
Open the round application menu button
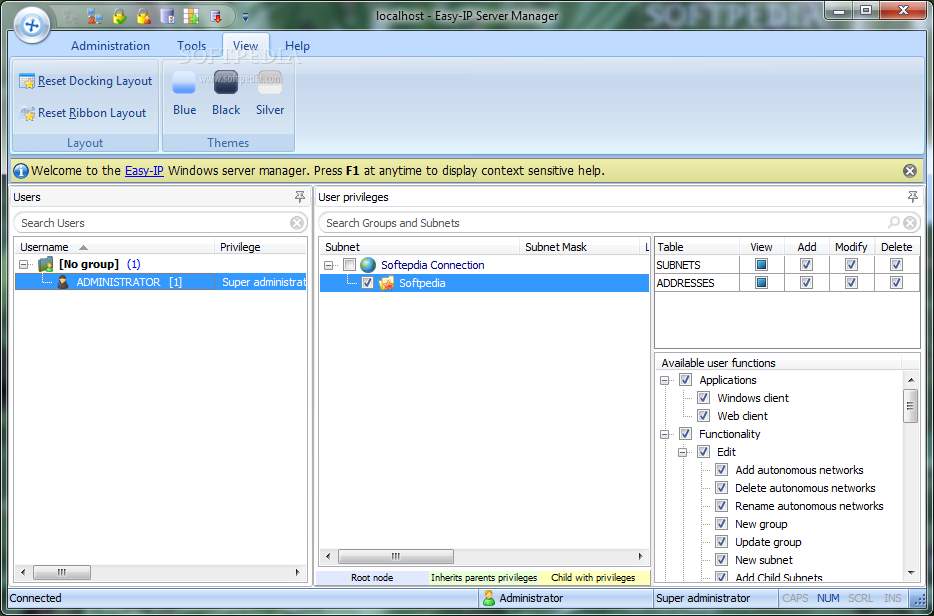[32, 25]
